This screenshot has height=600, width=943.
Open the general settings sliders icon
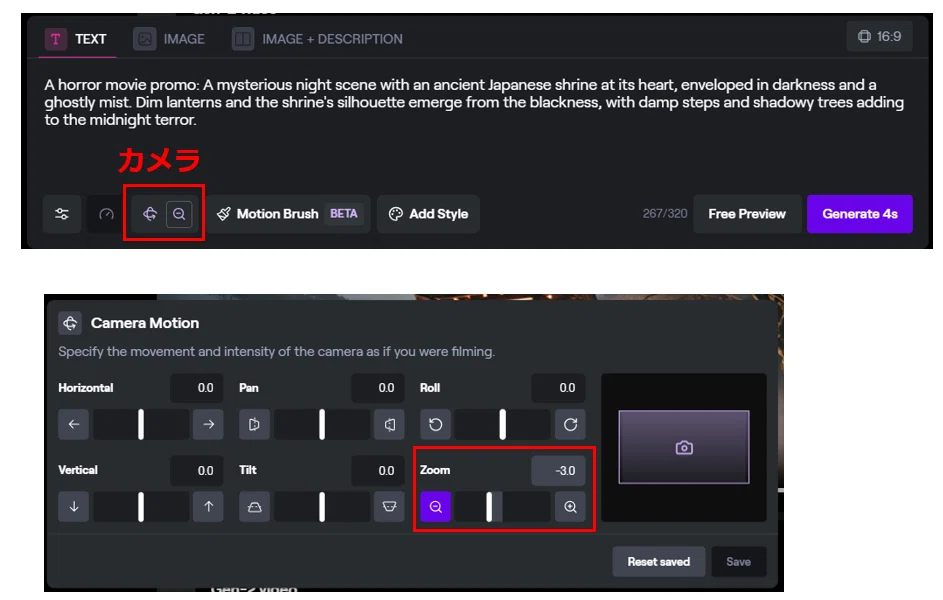click(62, 214)
